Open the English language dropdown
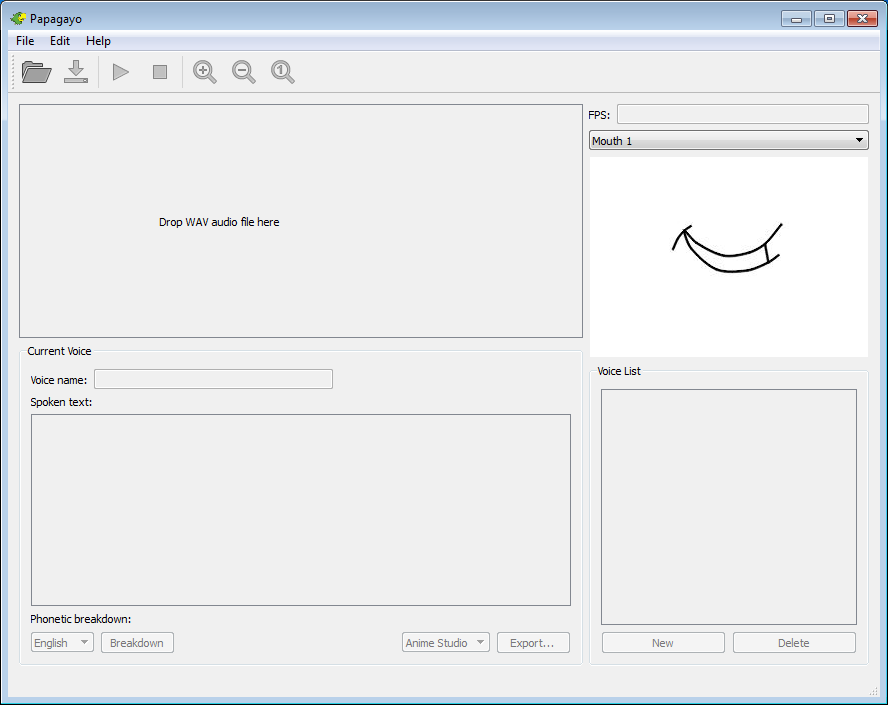The height and width of the screenshot is (705, 888). (x=62, y=643)
